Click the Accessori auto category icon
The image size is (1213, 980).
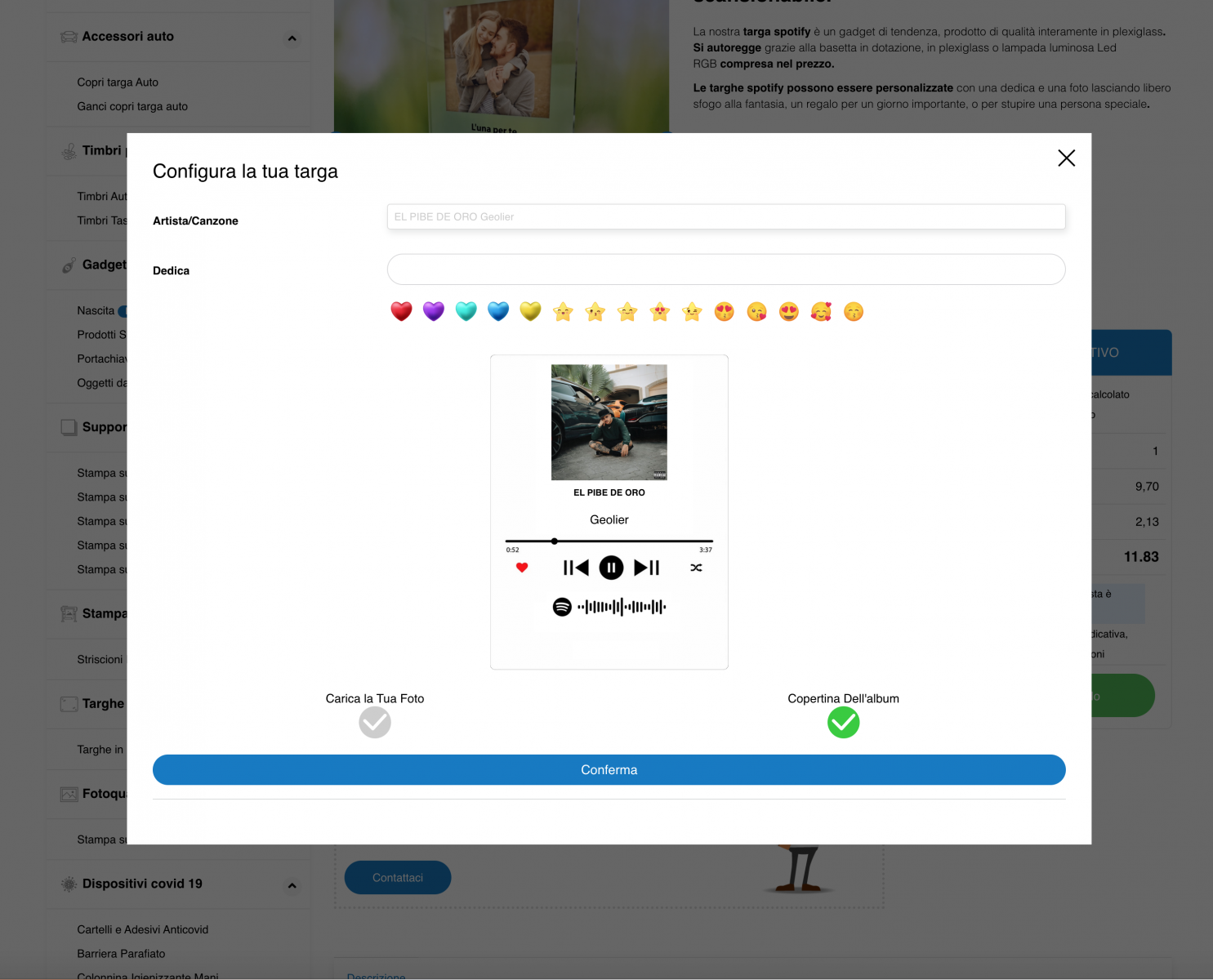69,37
